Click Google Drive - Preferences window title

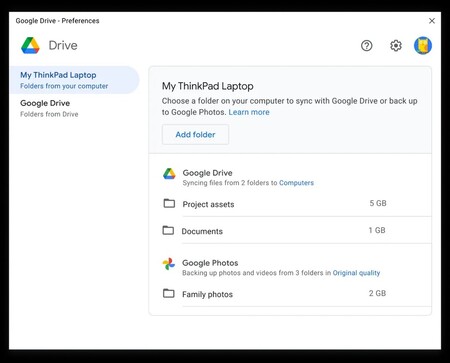pyautogui.click(x=57, y=21)
